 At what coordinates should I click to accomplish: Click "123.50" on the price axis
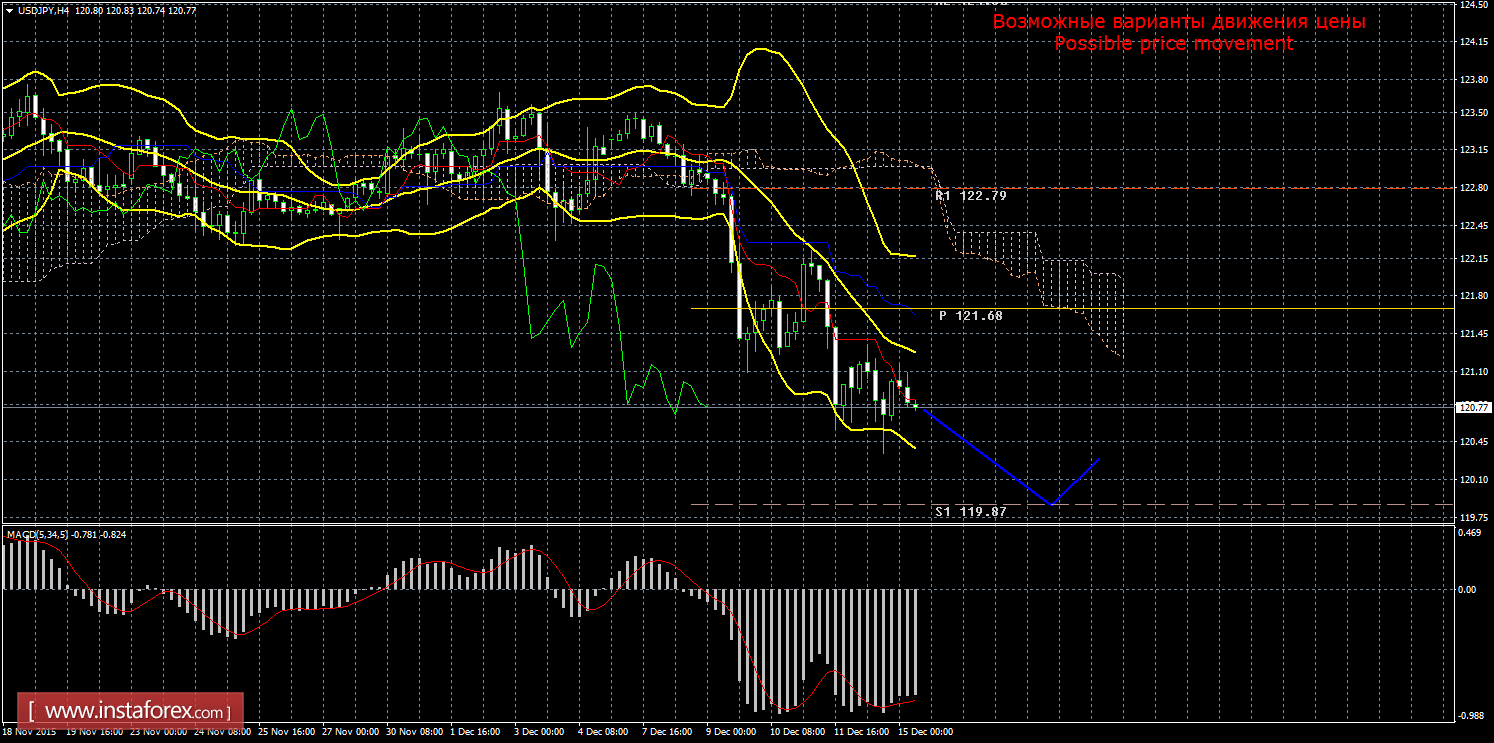[1473, 113]
